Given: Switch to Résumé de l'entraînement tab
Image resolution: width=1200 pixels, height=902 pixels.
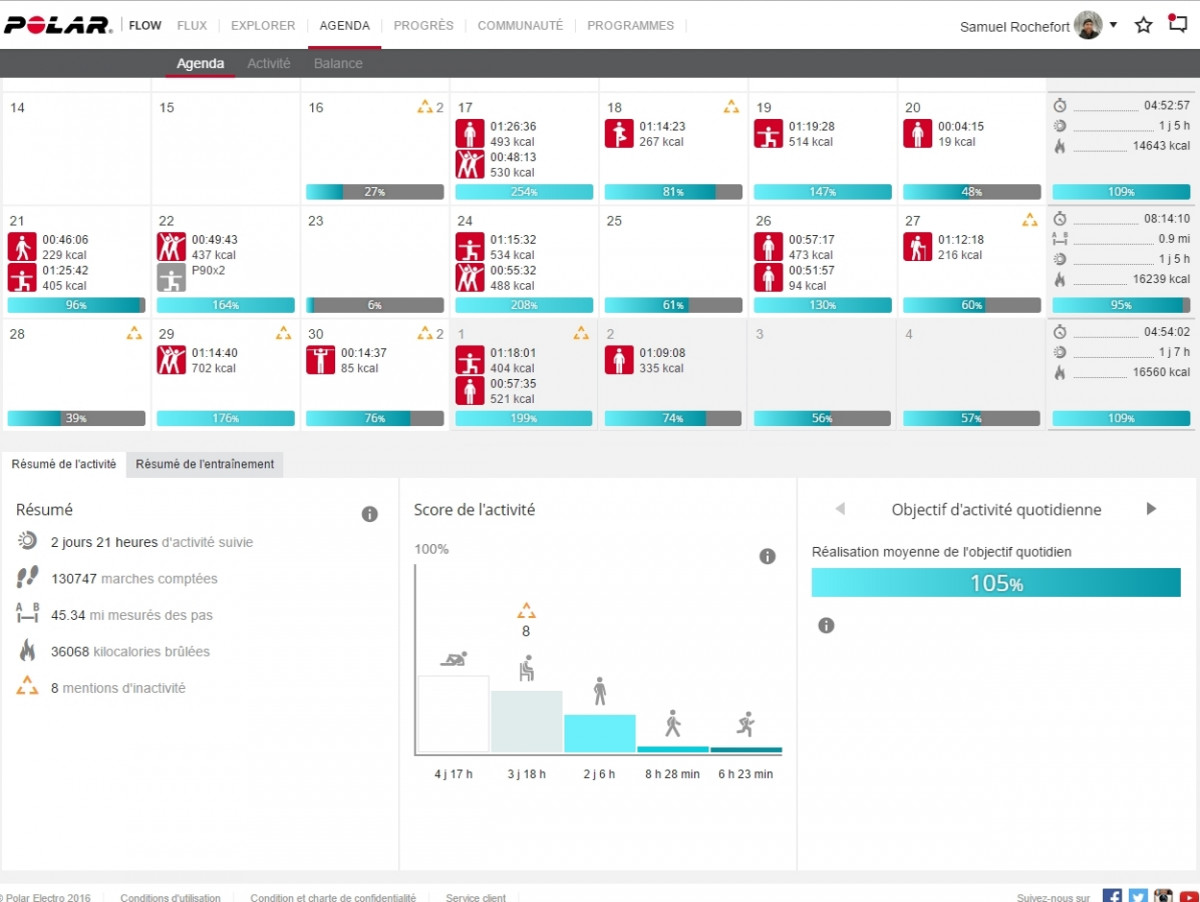Looking at the screenshot, I should coord(205,464).
